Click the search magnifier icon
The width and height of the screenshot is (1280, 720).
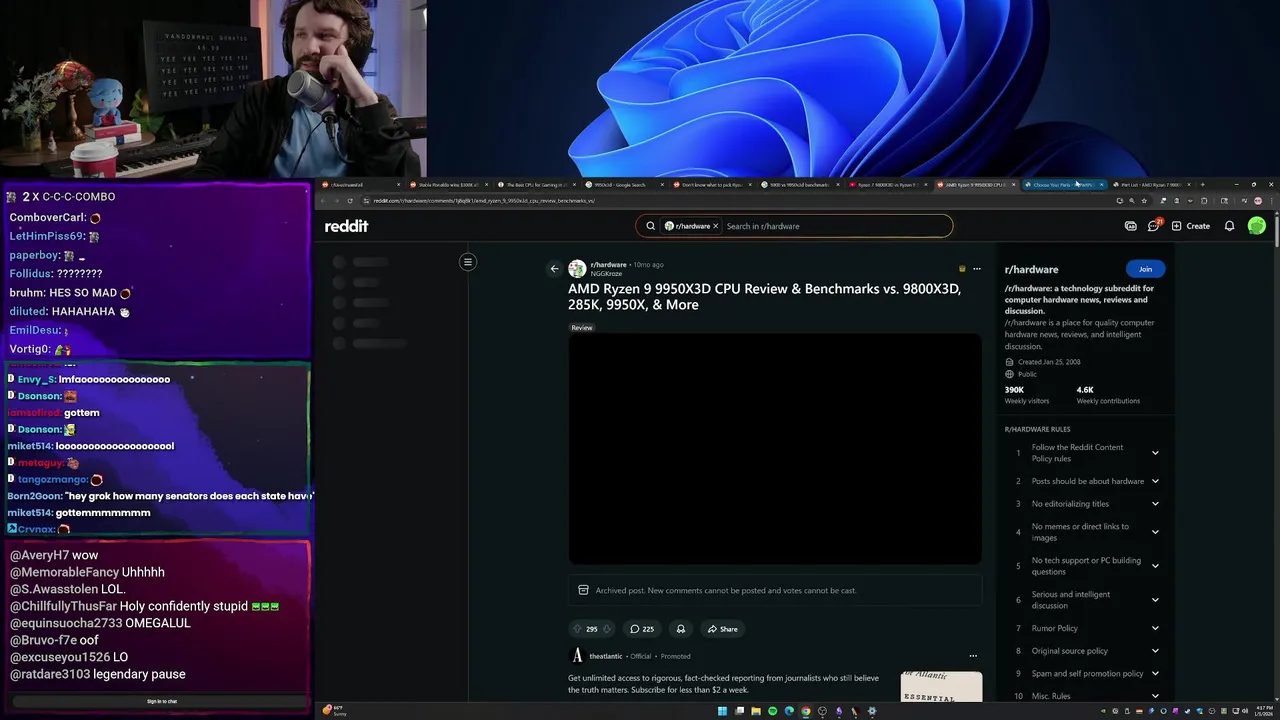(x=650, y=226)
